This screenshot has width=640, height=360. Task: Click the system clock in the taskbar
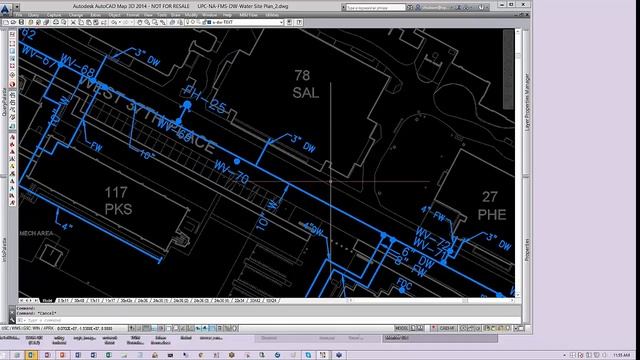pos(621,355)
